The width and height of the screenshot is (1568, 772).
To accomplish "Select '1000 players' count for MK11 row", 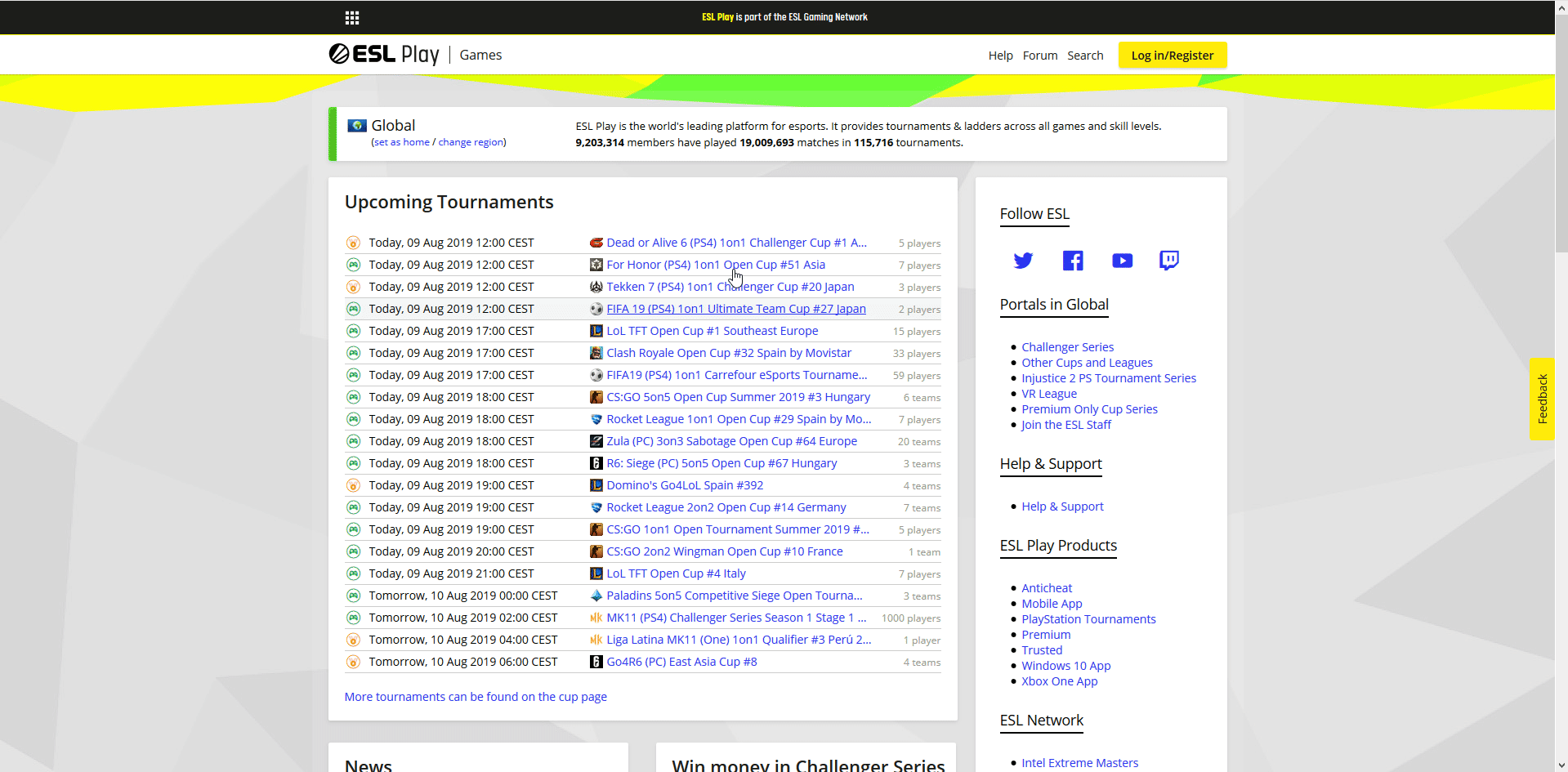I will coord(911,618).
